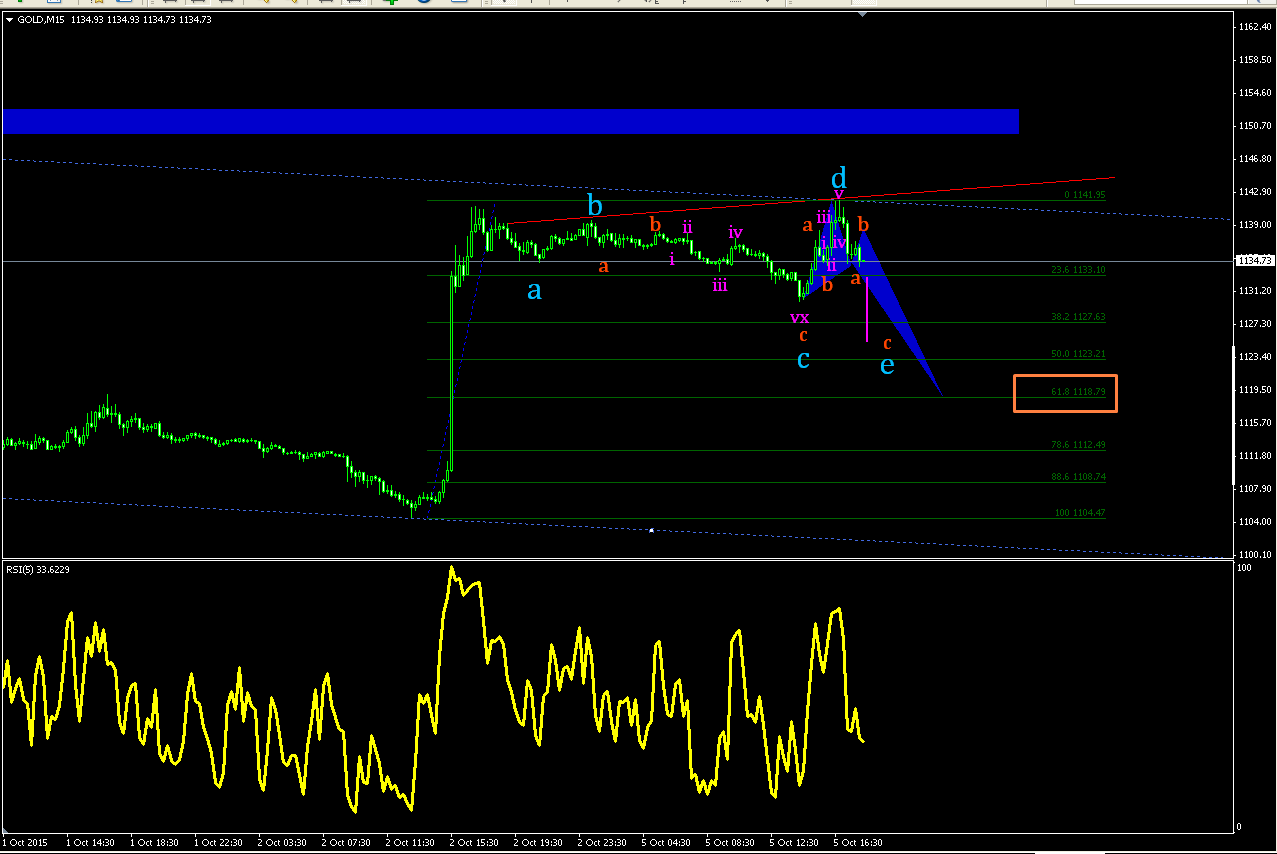Click the Fibonacci label "50.0 1123.21"
The height and width of the screenshot is (854, 1277).
point(1078,354)
